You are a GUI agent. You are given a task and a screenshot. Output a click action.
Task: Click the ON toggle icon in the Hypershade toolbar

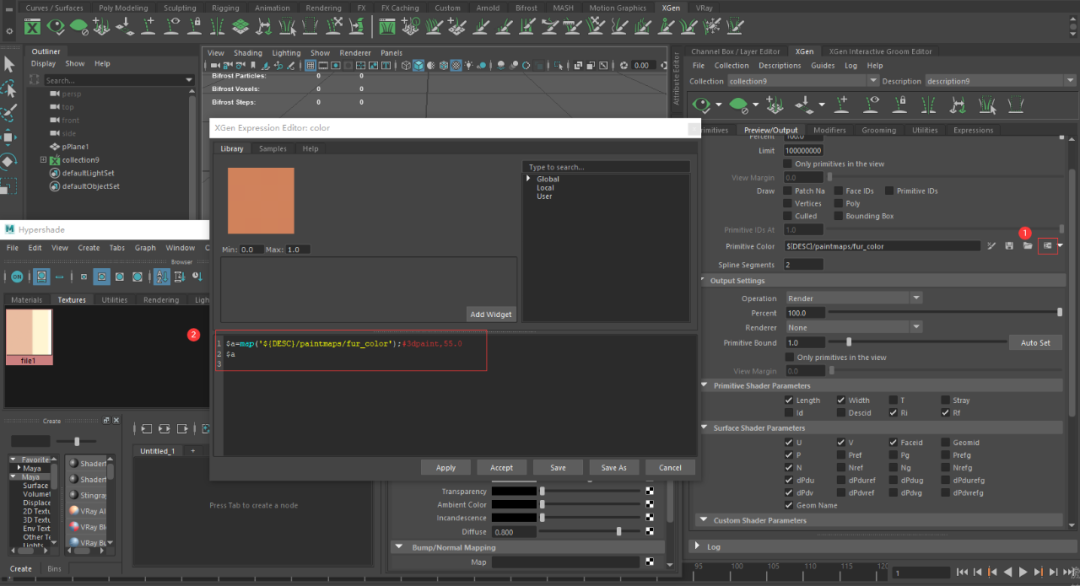17,277
